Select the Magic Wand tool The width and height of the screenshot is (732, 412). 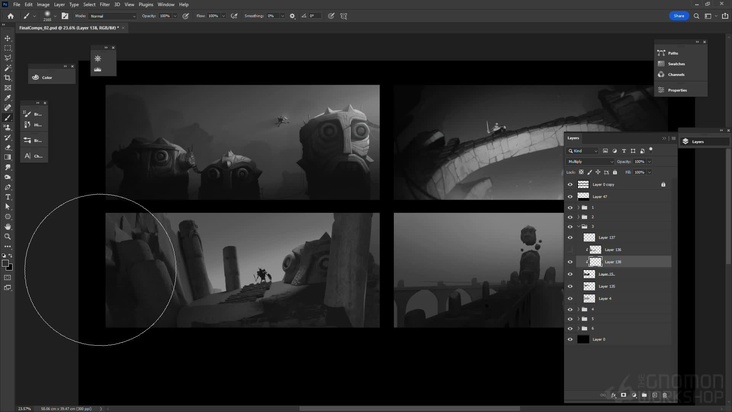click(x=7, y=68)
